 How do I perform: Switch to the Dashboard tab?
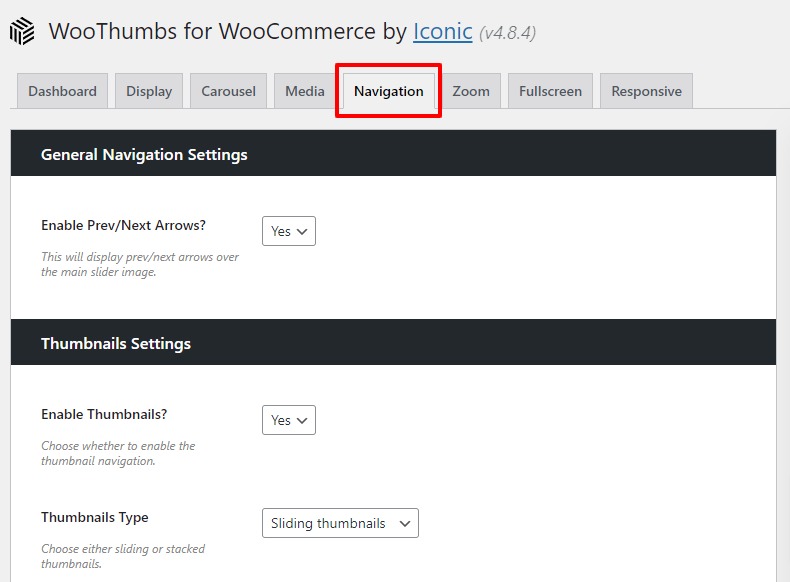pyautogui.click(x=62, y=91)
